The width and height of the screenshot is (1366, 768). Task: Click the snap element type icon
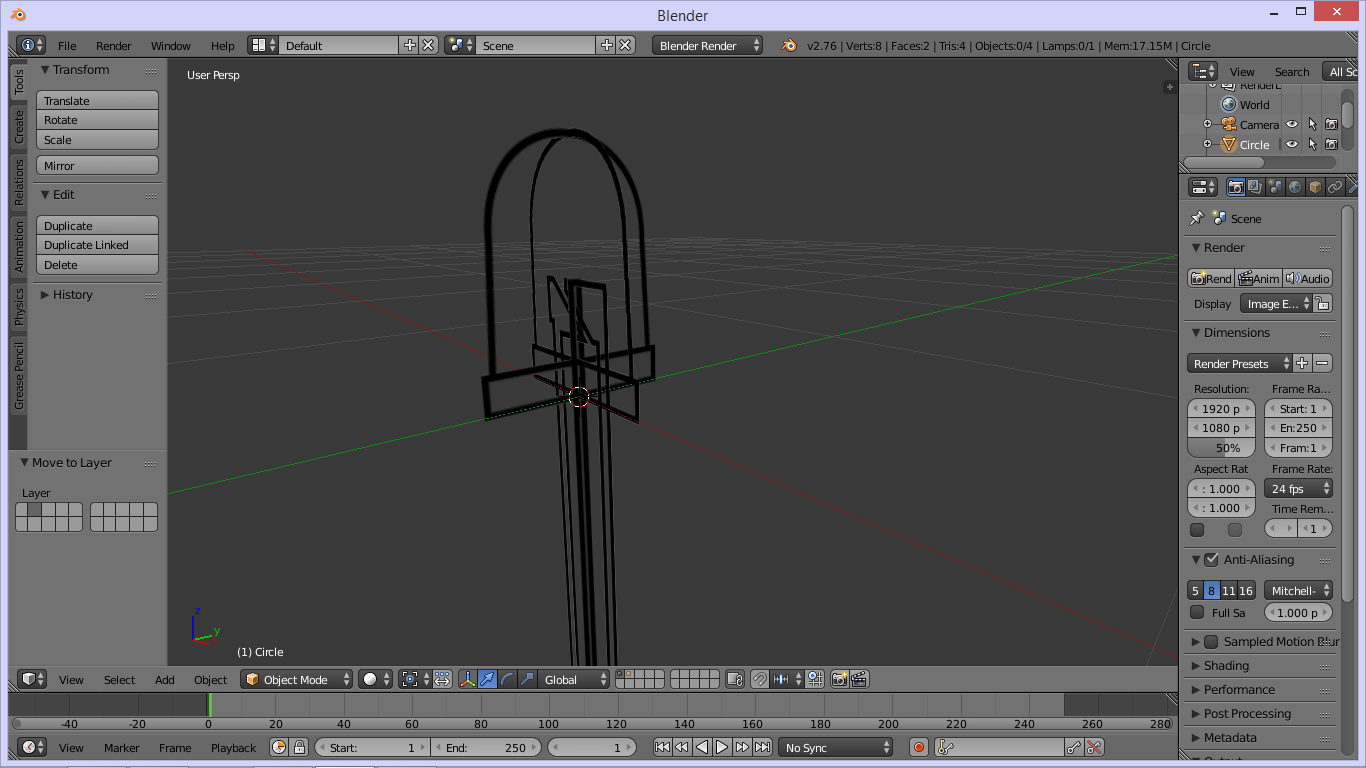pos(787,679)
